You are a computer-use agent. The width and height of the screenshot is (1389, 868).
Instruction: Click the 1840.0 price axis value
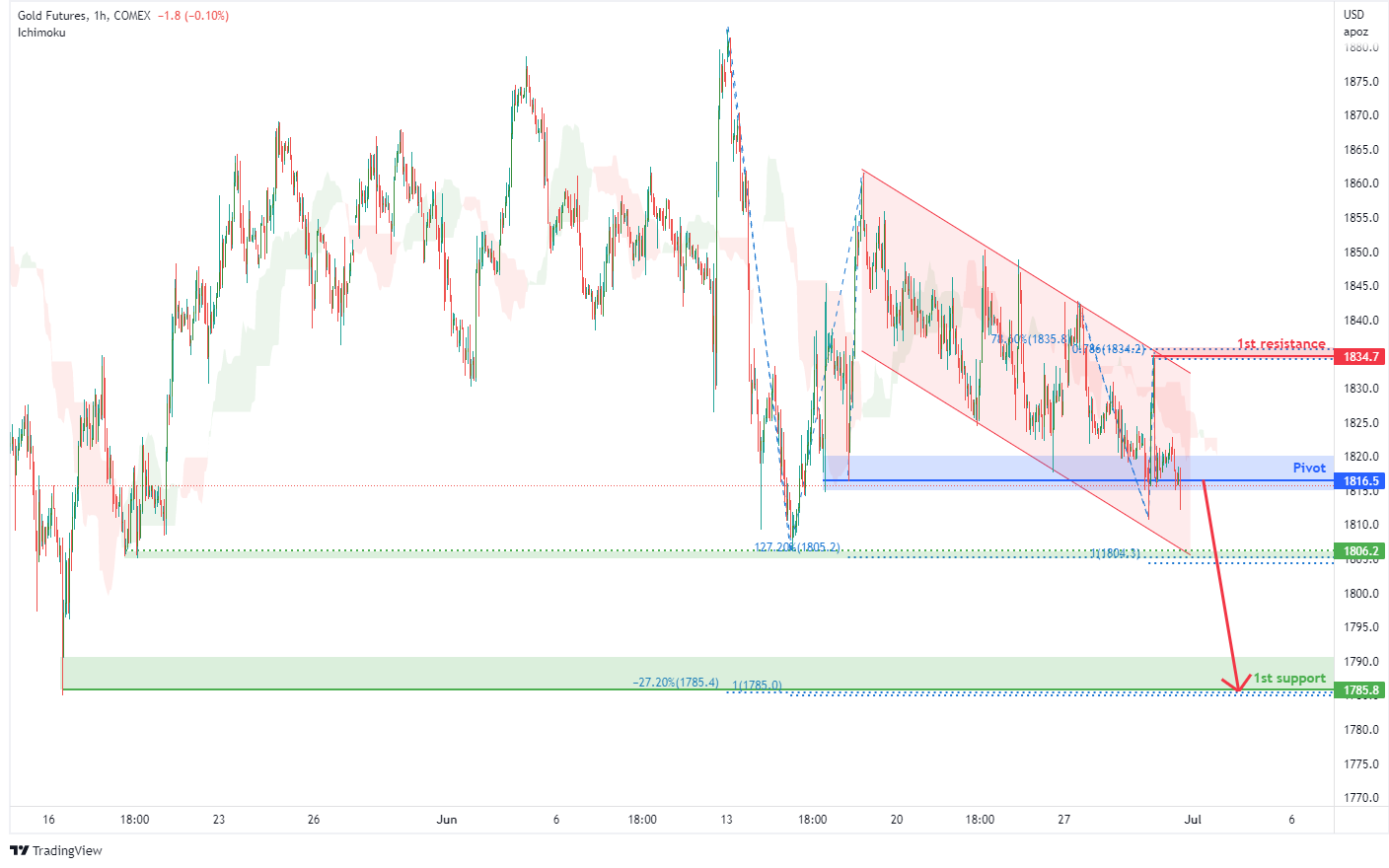1360,321
